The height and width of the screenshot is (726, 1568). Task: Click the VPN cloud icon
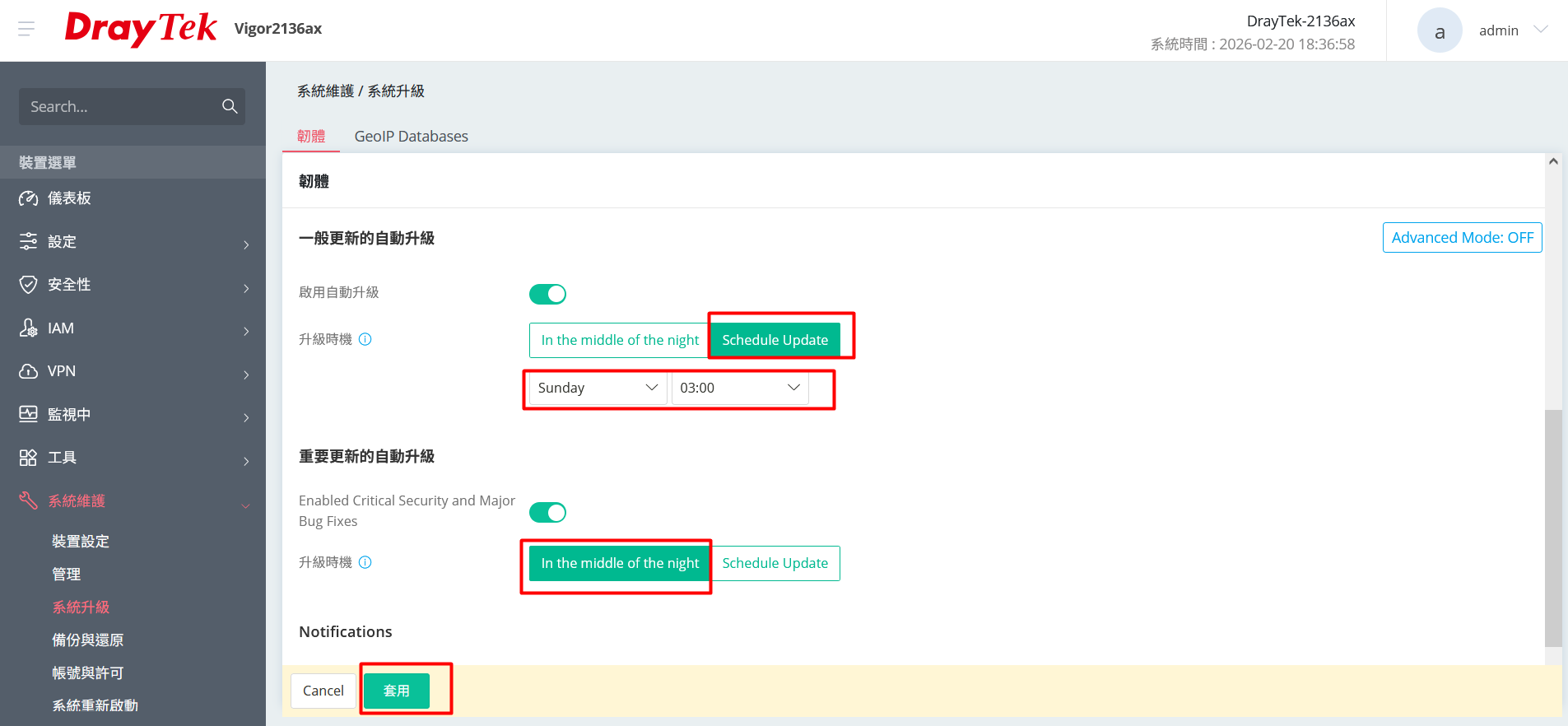pyautogui.click(x=28, y=371)
